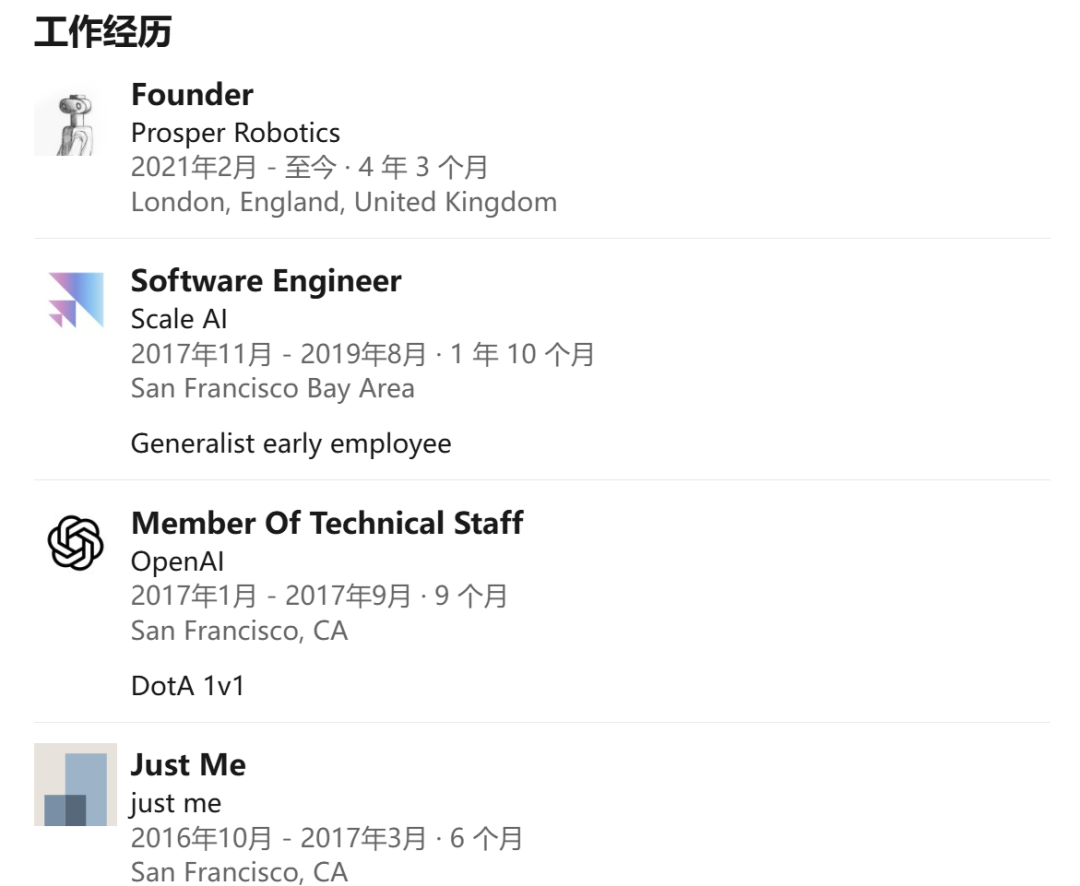Image resolution: width=1080 pixels, height=886 pixels.
Task: Click London, England, United Kingdom location
Action: click(x=344, y=202)
